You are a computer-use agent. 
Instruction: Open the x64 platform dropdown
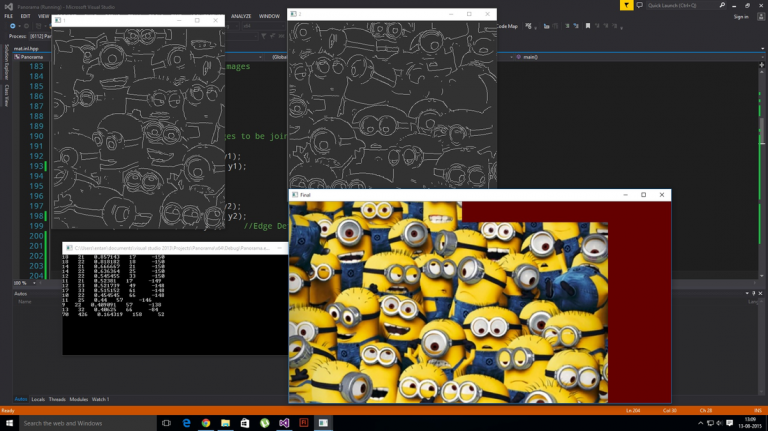click(263, 26)
